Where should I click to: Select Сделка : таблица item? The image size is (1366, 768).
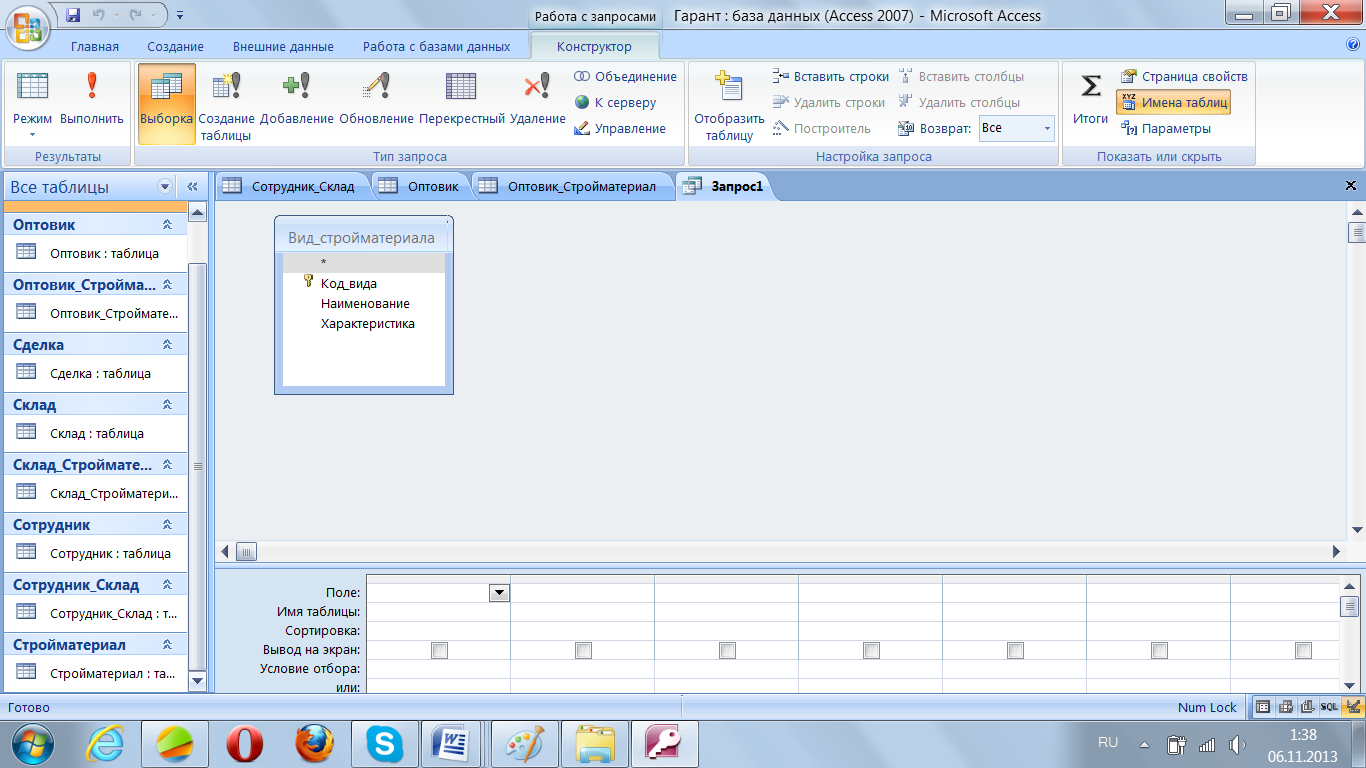[96, 373]
